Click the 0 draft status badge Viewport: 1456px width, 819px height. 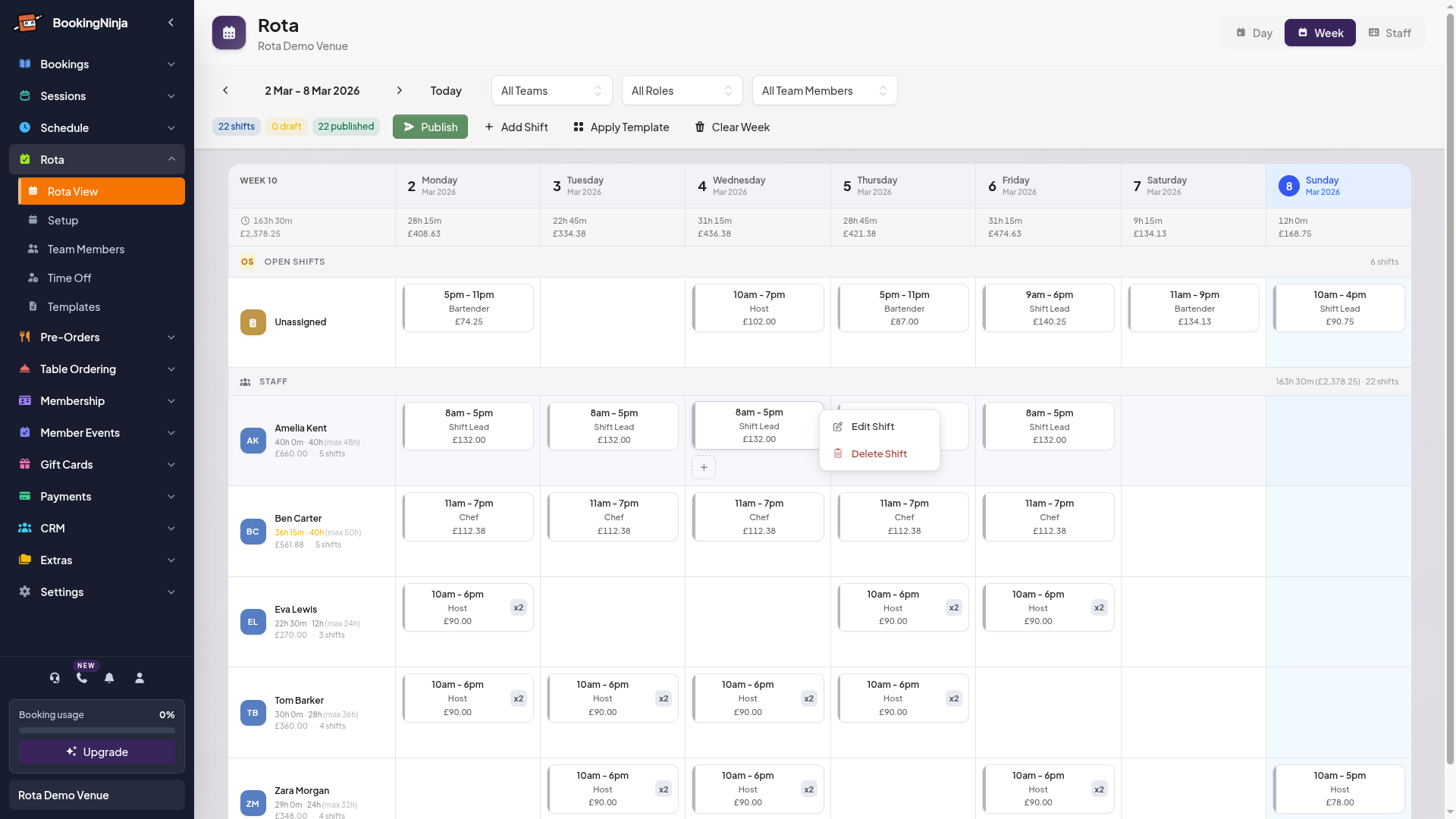coord(287,127)
